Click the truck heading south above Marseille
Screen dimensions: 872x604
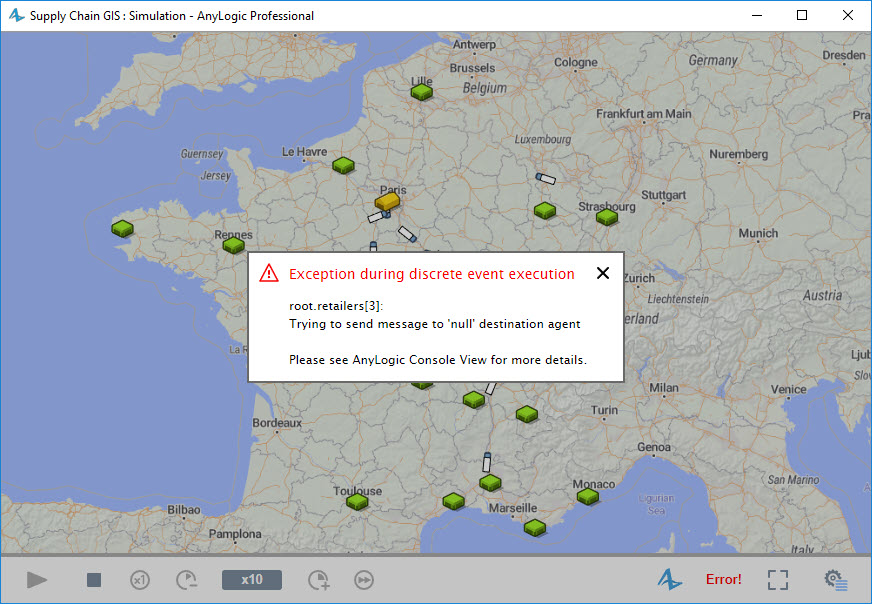pos(487,462)
